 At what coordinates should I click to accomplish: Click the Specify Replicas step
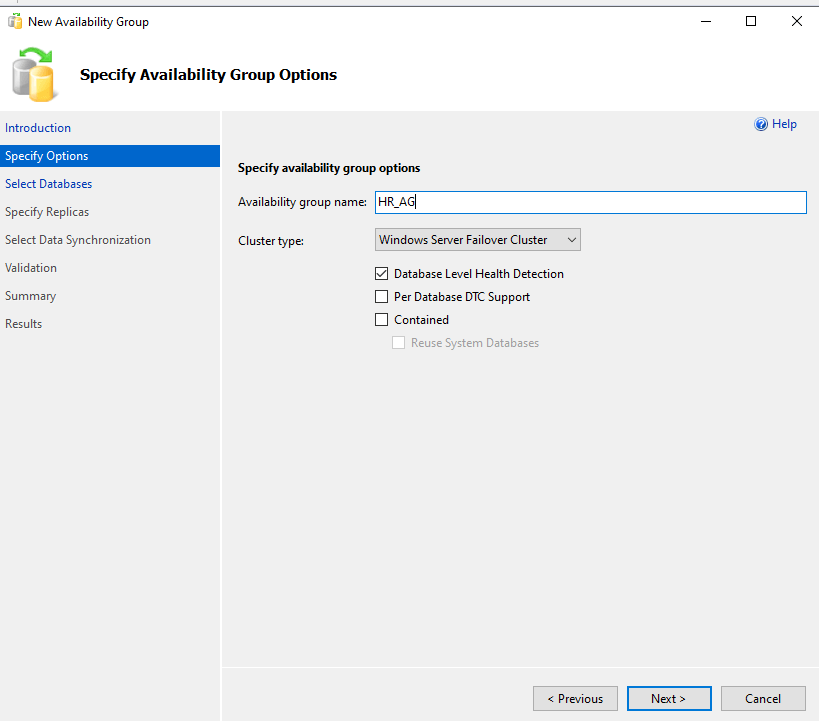click(47, 212)
